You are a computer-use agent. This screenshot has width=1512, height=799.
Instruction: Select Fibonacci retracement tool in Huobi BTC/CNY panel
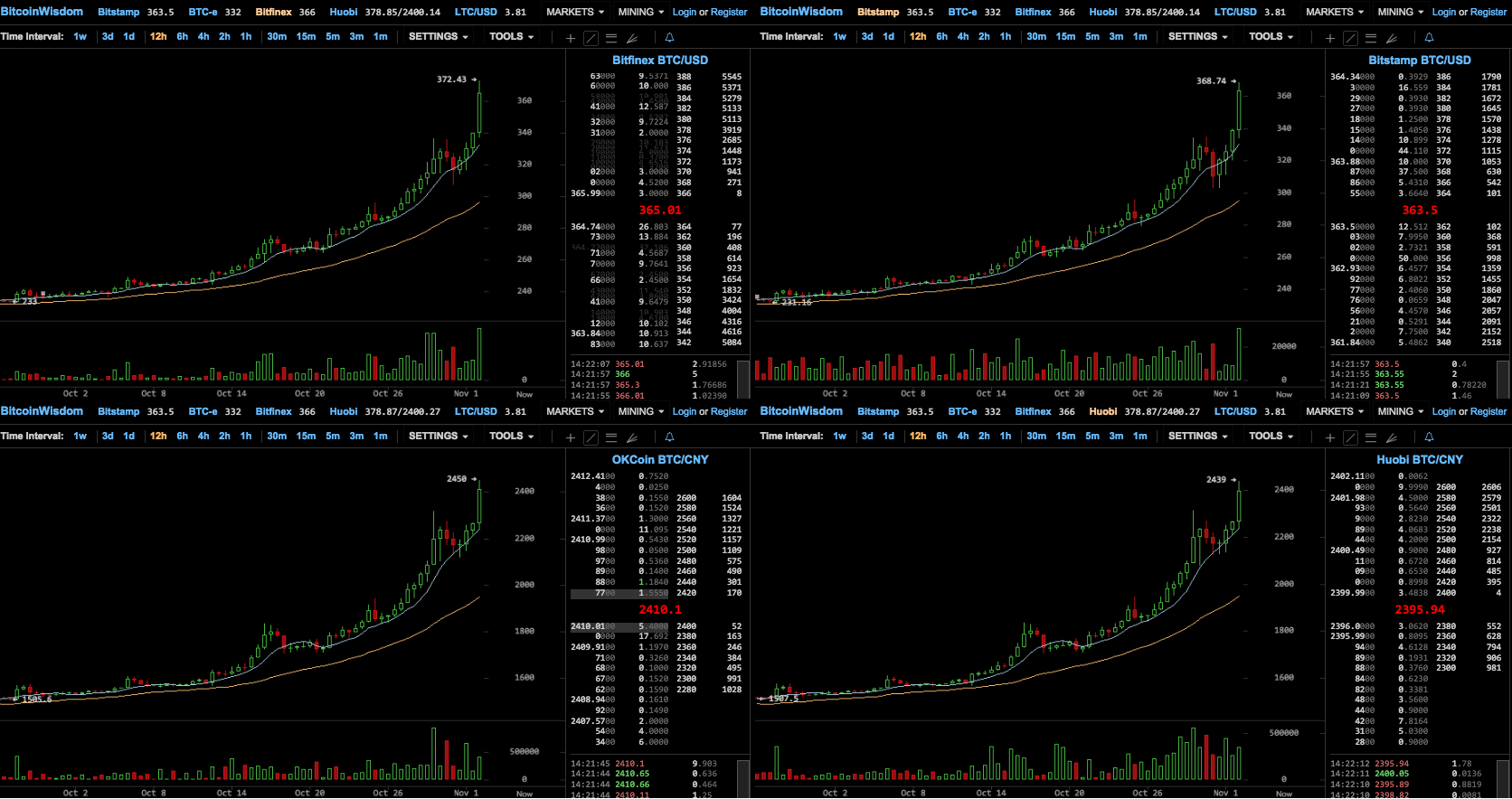click(1371, 437)
